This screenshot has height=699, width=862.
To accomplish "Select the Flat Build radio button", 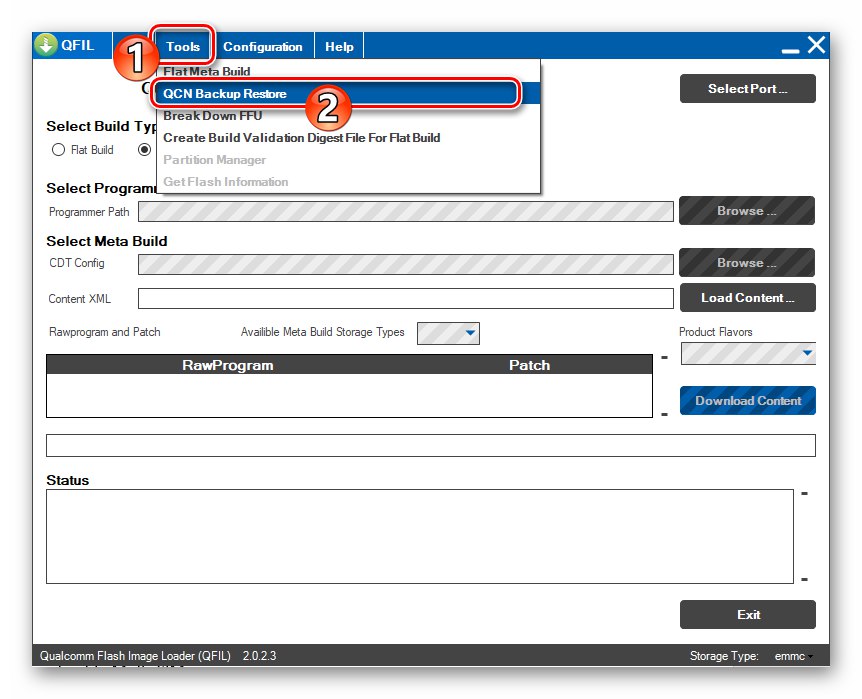I will tap(58, 150).
